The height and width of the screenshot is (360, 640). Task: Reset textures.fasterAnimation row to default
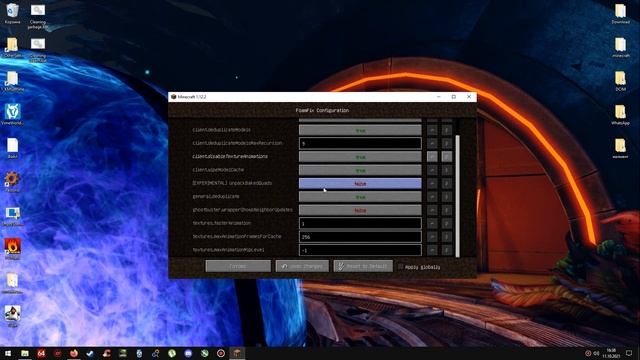click(447, 223)
